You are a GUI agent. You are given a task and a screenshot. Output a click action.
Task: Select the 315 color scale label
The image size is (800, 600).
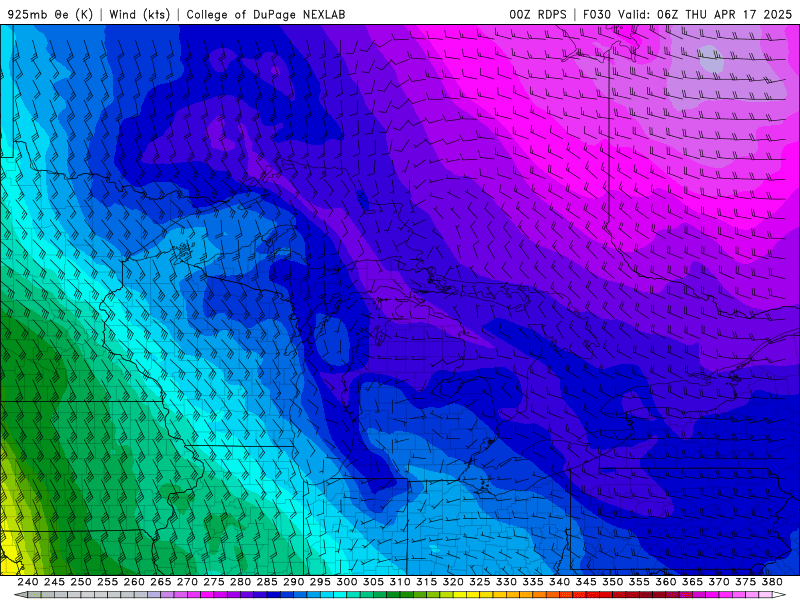427,582
